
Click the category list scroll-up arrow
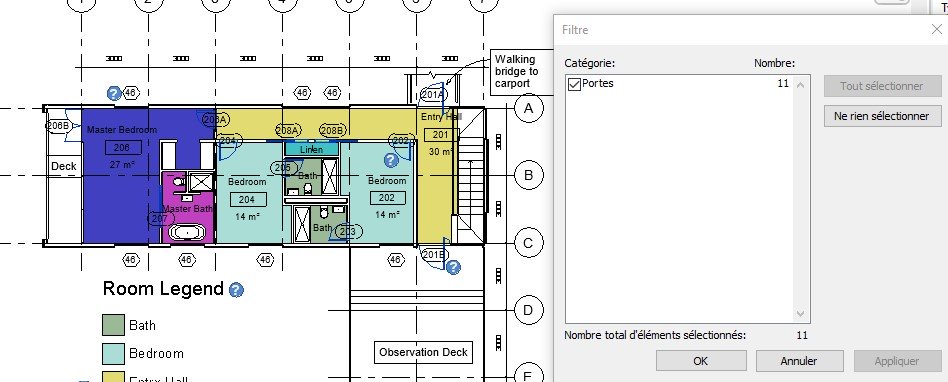pos(800,84)
